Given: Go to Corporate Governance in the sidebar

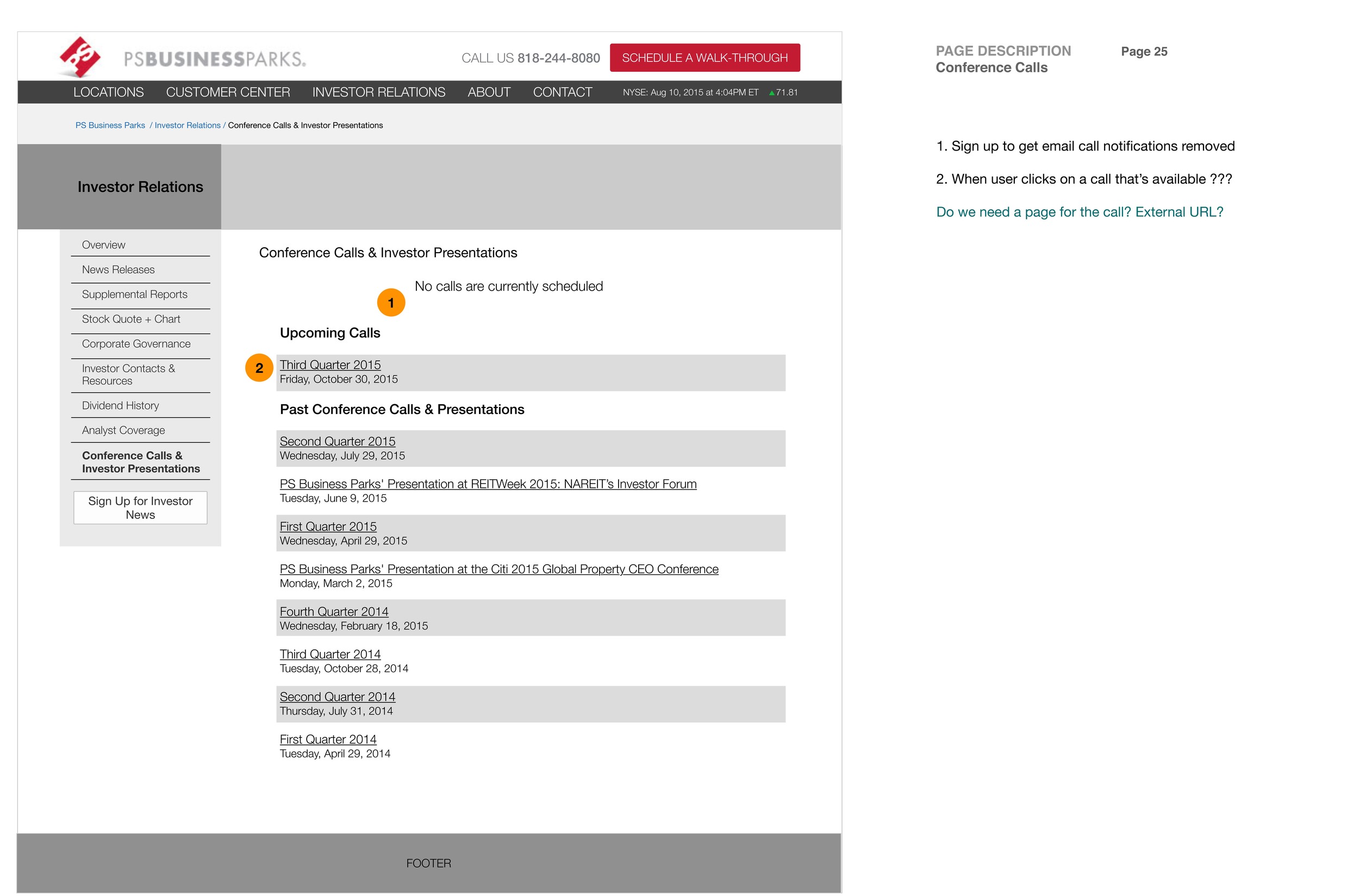Looking at the screenshot, I should tap(136, 343).
